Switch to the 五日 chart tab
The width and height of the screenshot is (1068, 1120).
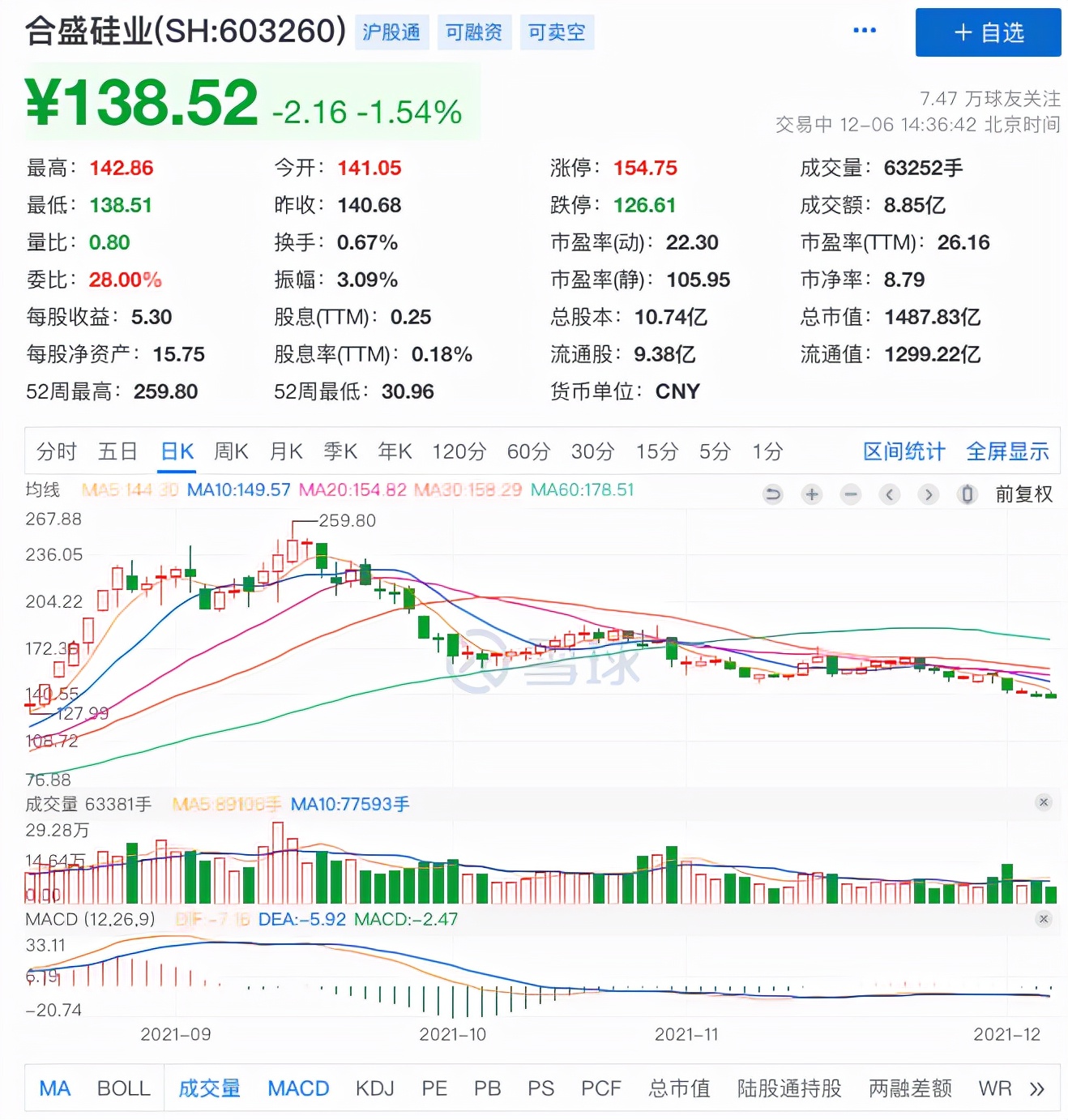pos(117,451)
